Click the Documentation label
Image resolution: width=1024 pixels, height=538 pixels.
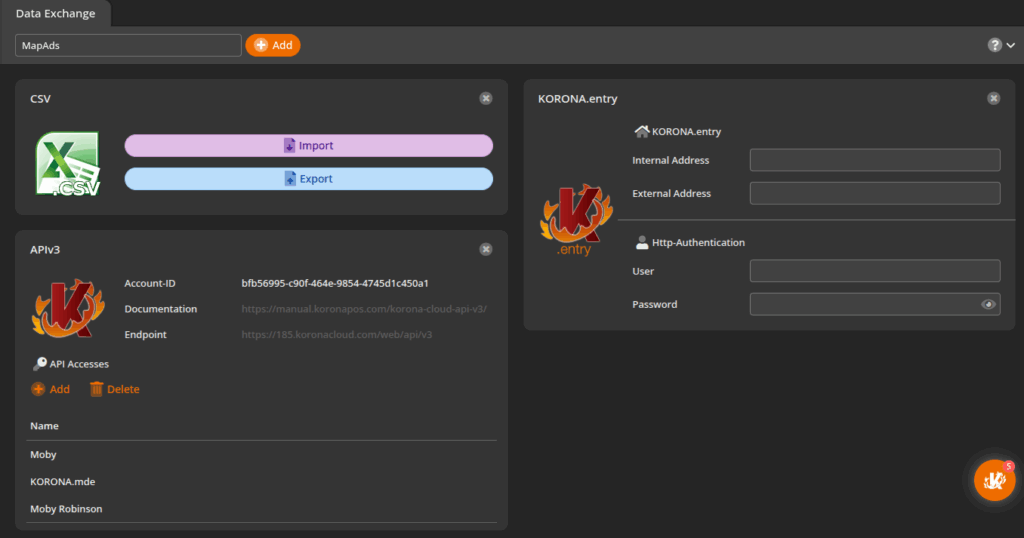tap(161, 309)
